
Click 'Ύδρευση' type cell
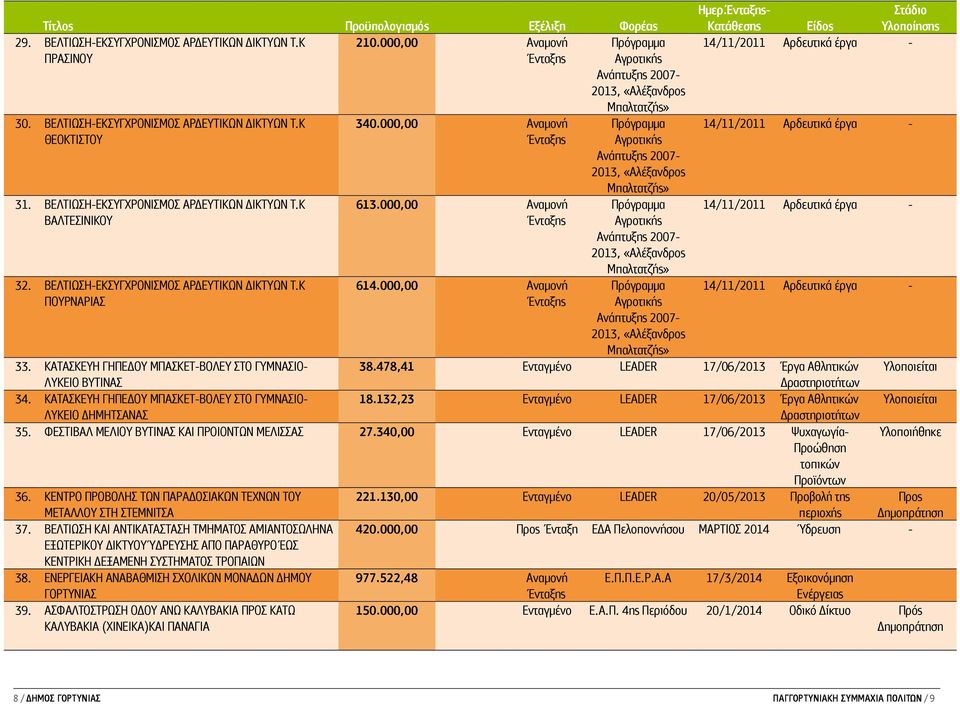[x=819, y=529]
